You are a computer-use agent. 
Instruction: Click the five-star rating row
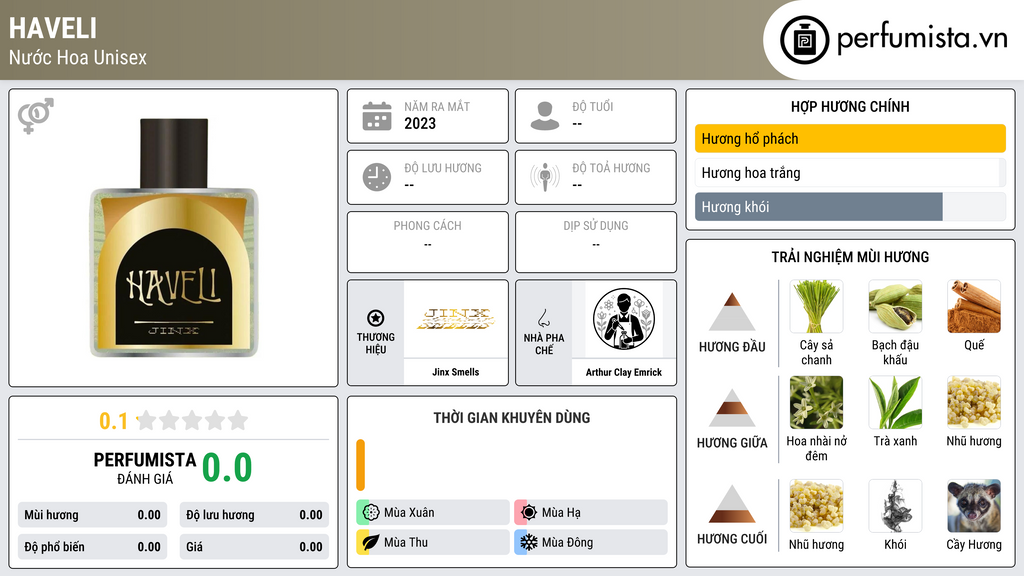click(x=192, y=420)
